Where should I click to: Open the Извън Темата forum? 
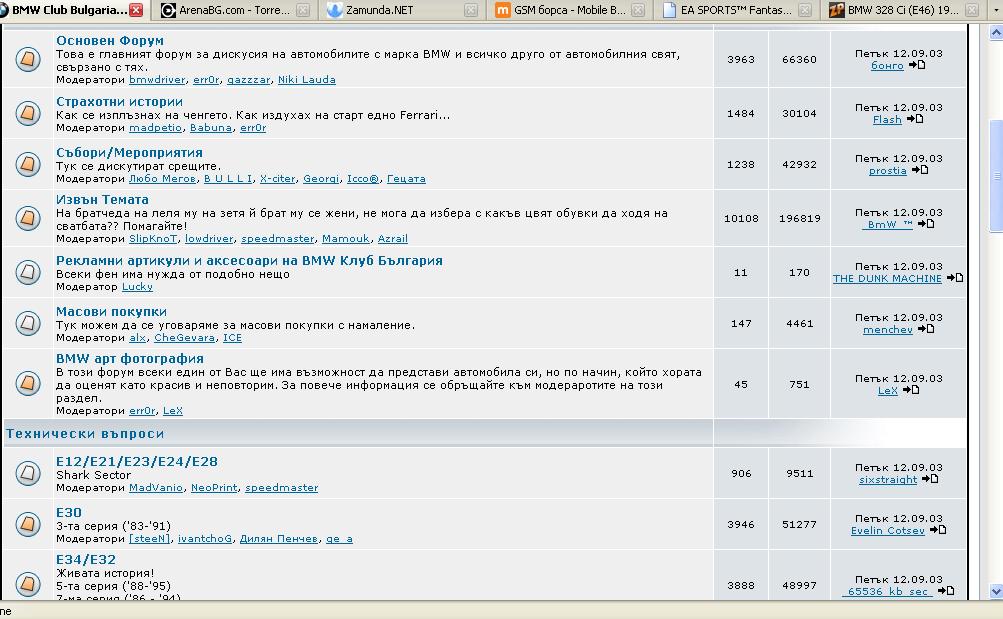(x=102, y=200)
